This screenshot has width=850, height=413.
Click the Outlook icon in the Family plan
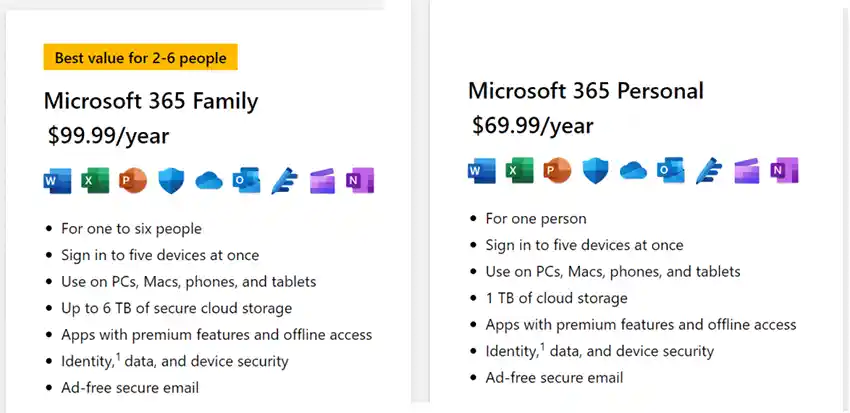(x=245, y=181)
